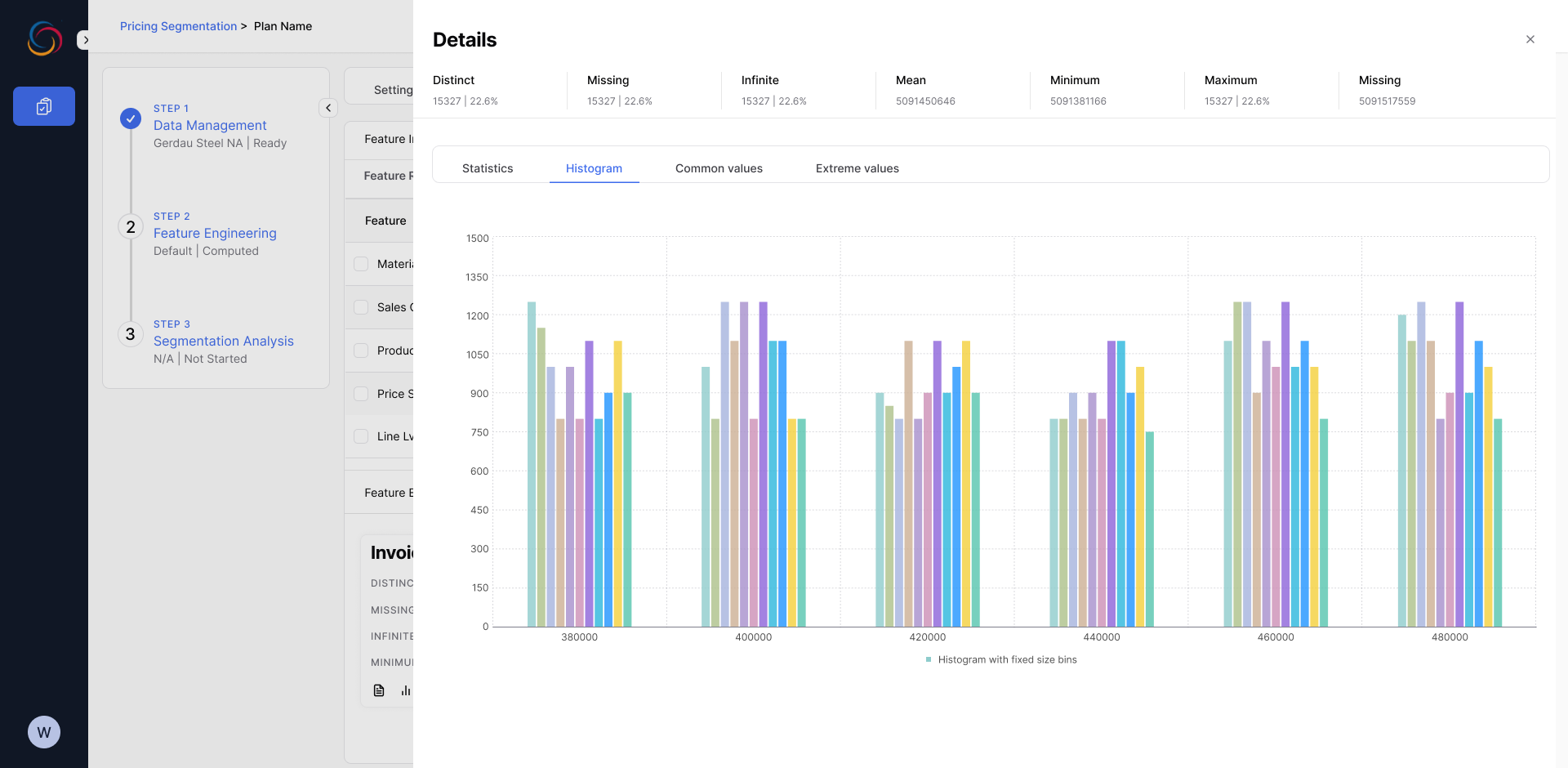Viewport: 1568px width, 768px height.
Task: Switch to the Statistics tab
Action: point(488,168)
